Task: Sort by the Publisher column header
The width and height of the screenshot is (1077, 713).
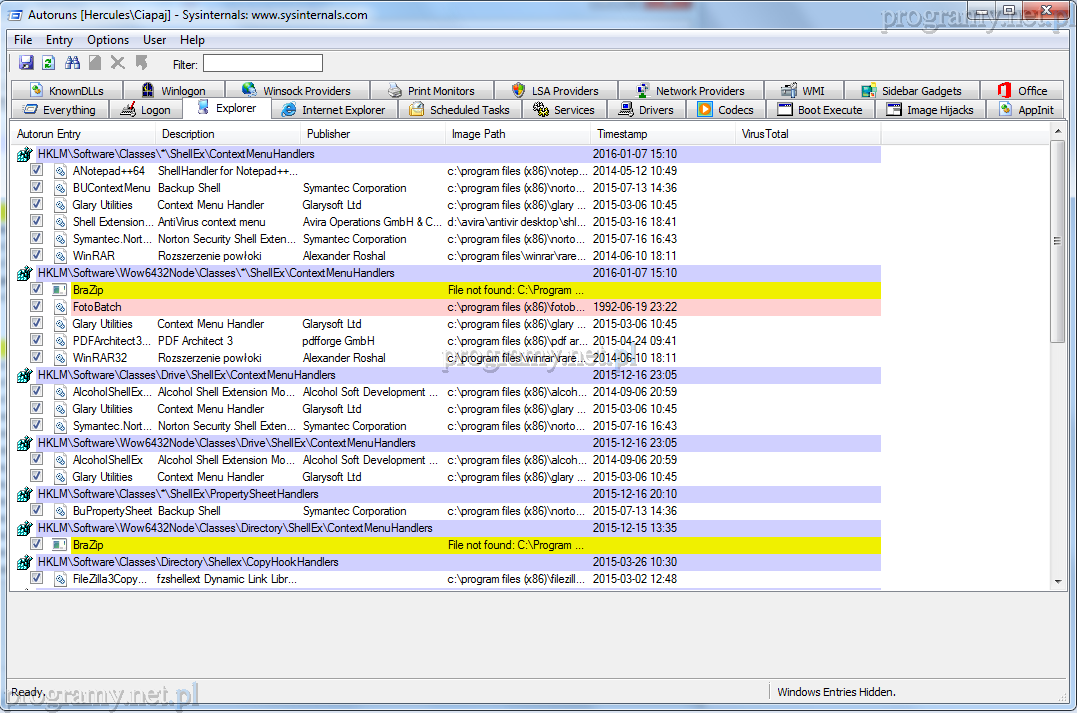Action: tap(329, 134)
